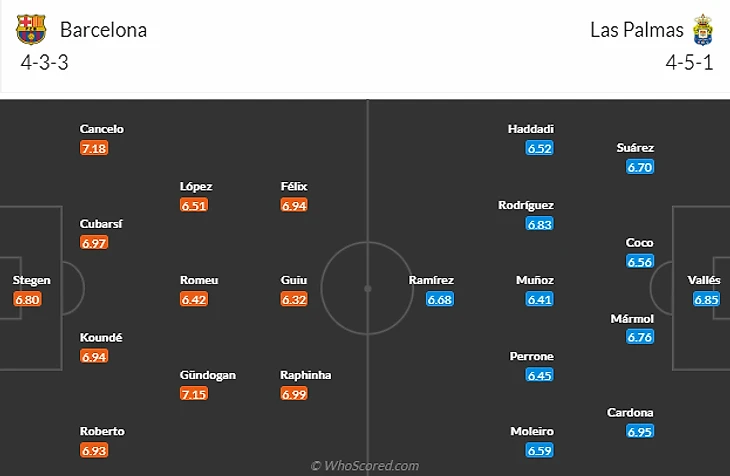Select player Moleiro in Las Palmas midfield
730x476 pixels.
532,431
